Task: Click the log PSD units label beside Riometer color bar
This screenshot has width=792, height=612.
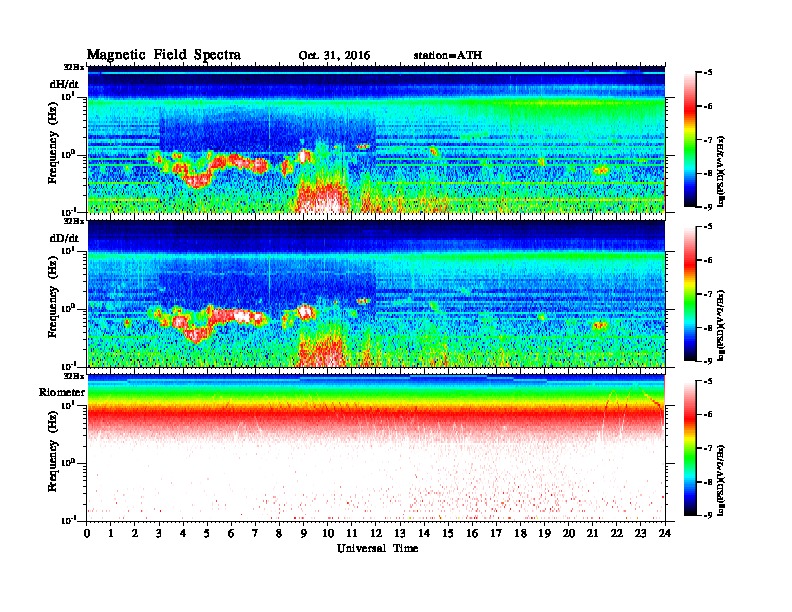Action: point(721,480)
